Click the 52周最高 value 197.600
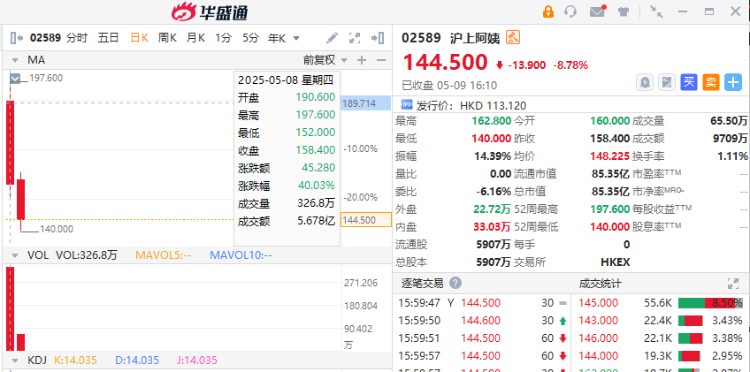This screenshot has width=750, height=372. click(610, 209)
